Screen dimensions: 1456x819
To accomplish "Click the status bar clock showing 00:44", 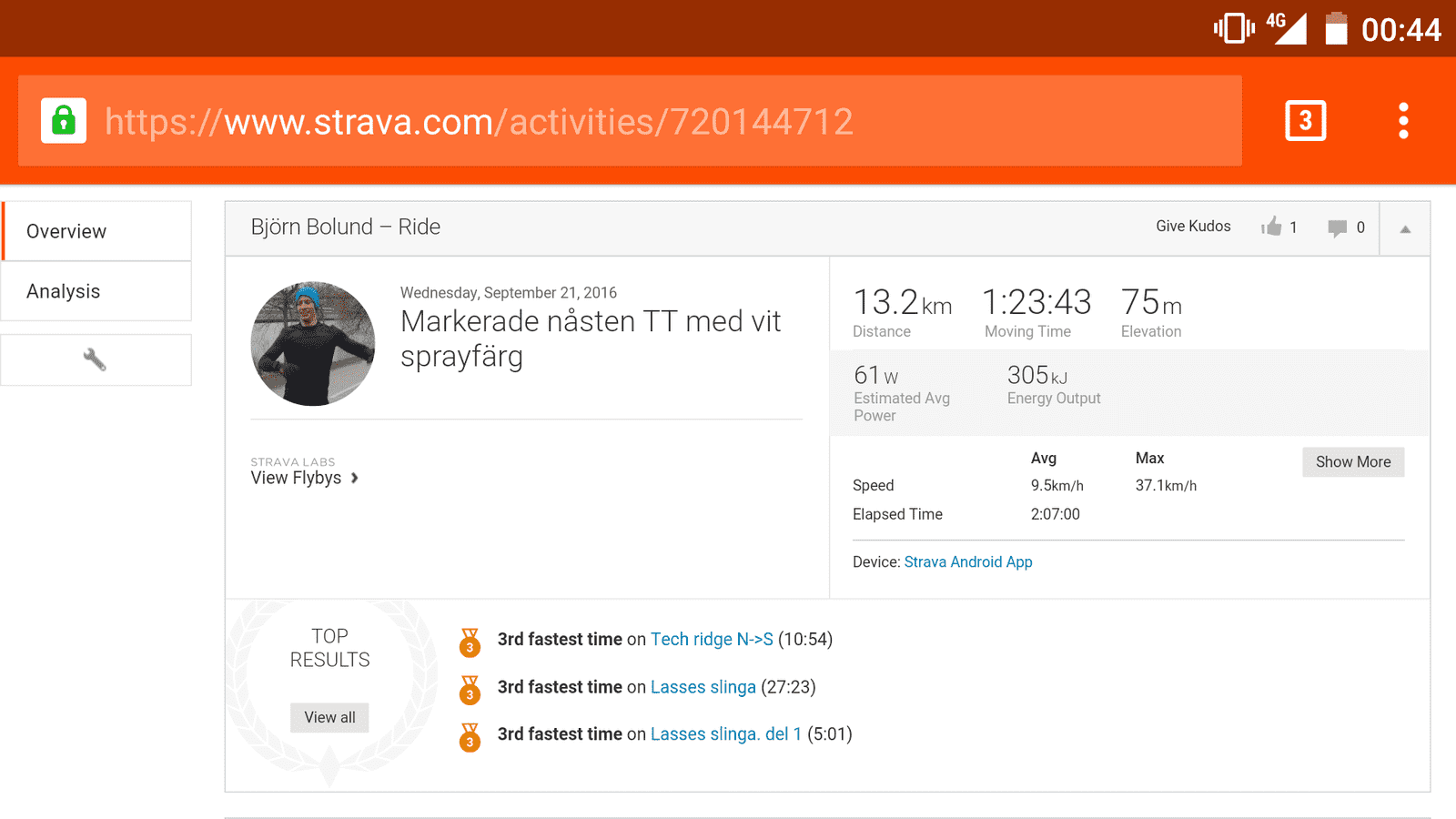I will click(1401, 30).
